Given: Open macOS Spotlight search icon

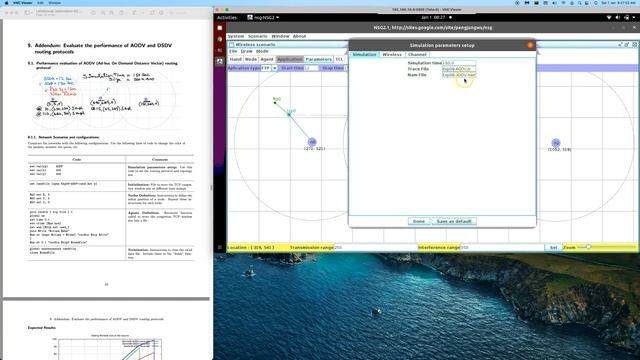Looking at the screenshot, I should click(x=580, y=3).
